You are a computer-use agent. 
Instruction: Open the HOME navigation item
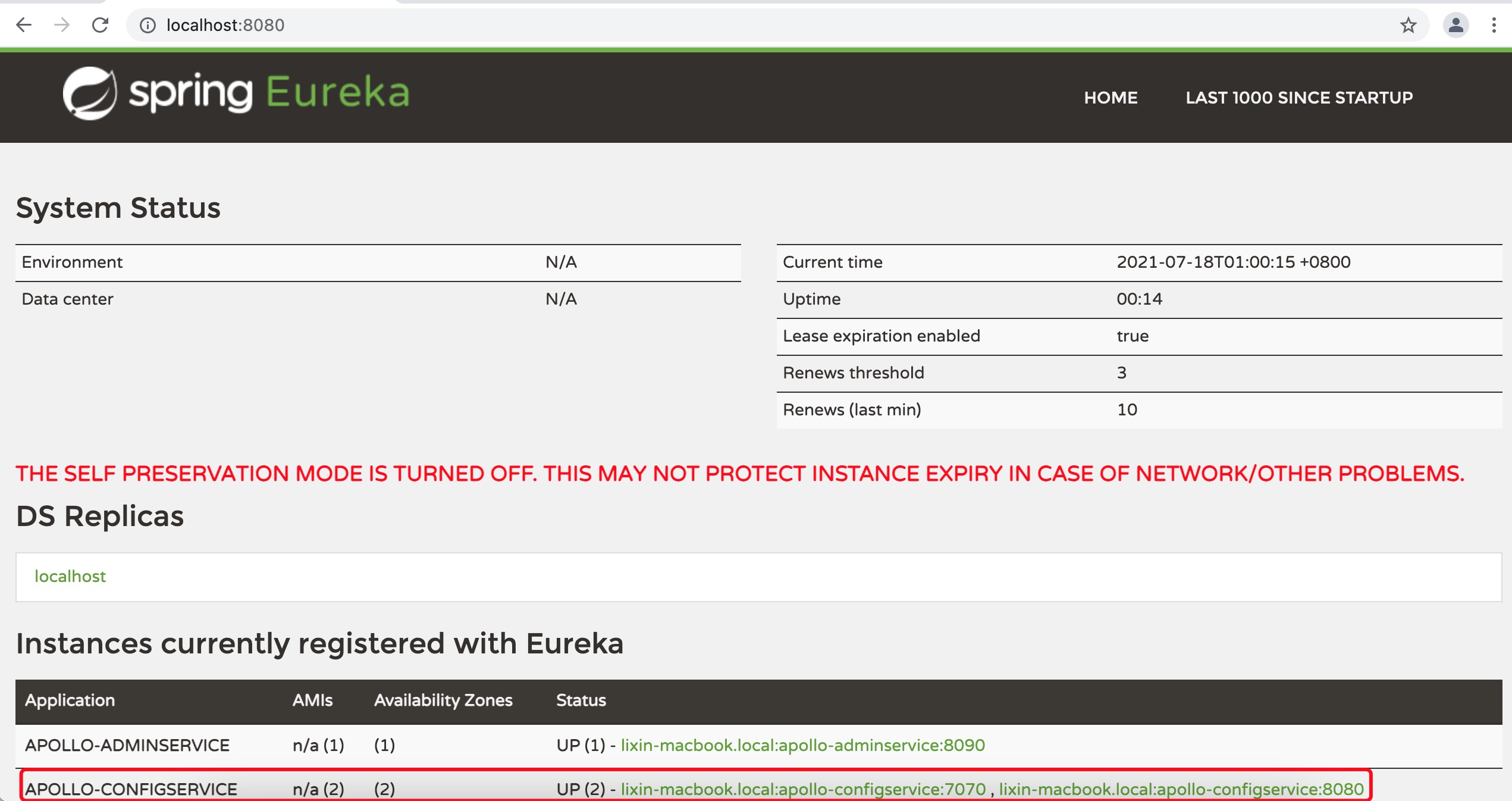tap(1111, 98)
